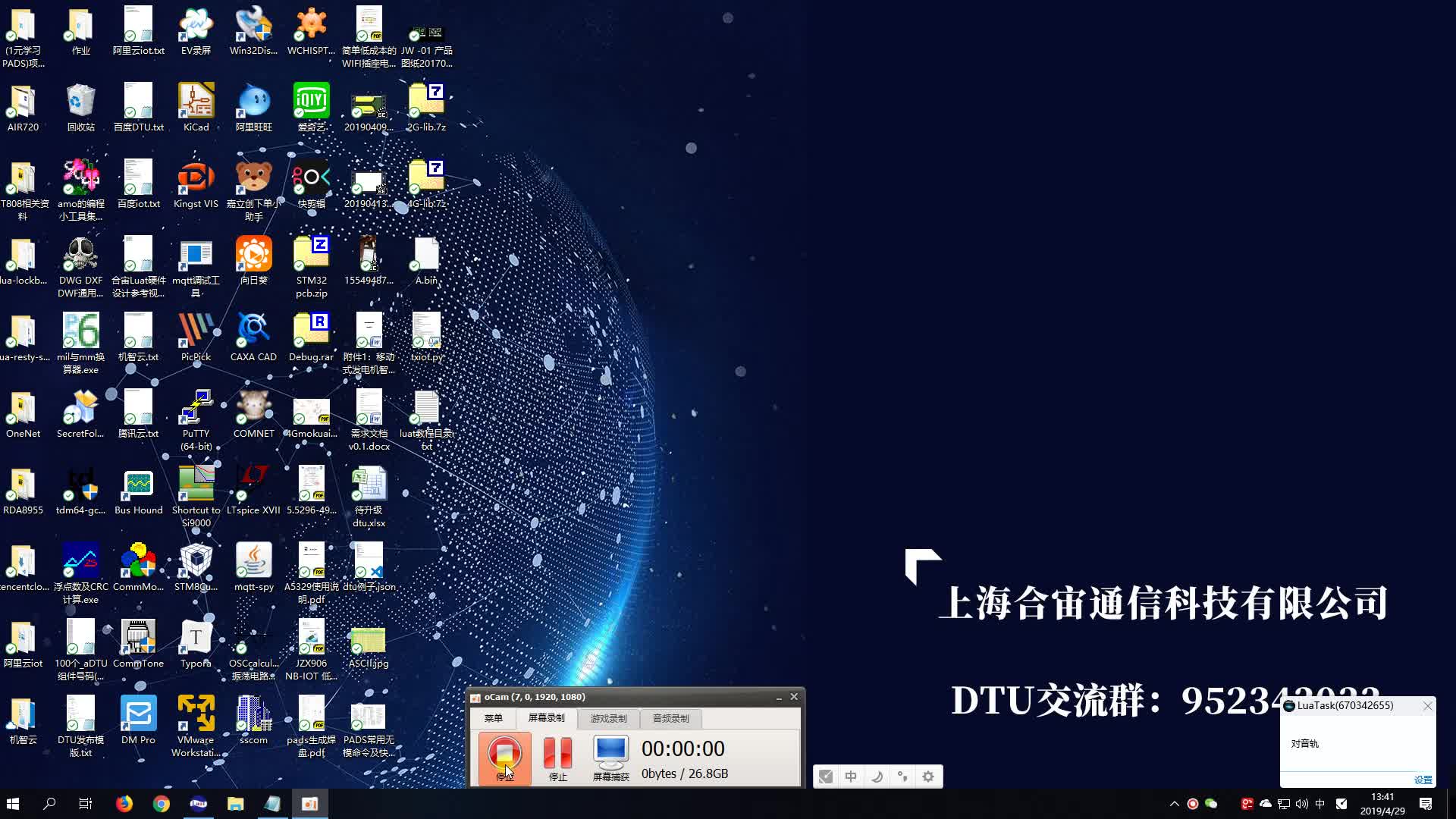Viewport: 1456px width, 819px height.
Task: Open the PuTTY (64-bit) shortcut
Action: (x=196, y=420)
